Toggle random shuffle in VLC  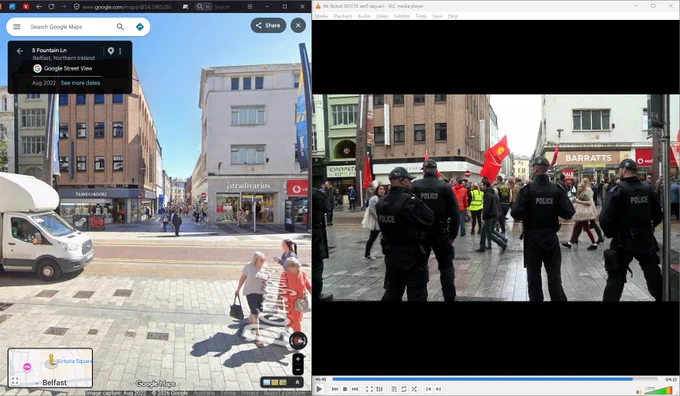[414, 389]
